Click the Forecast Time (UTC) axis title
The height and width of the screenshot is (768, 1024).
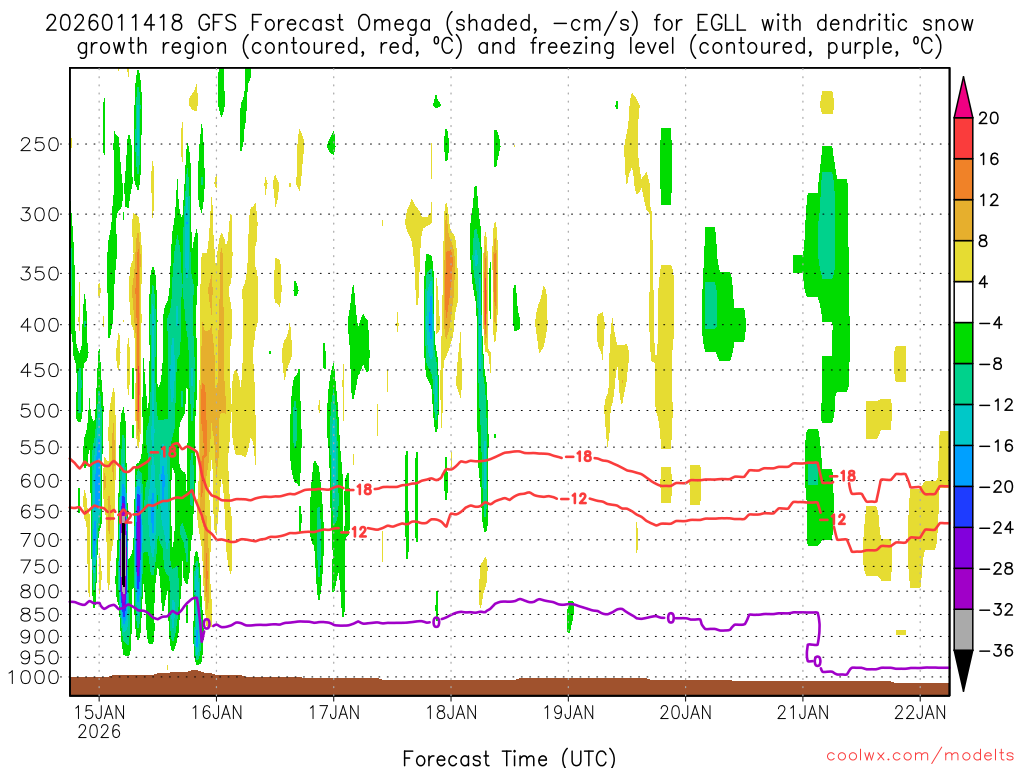509,758
